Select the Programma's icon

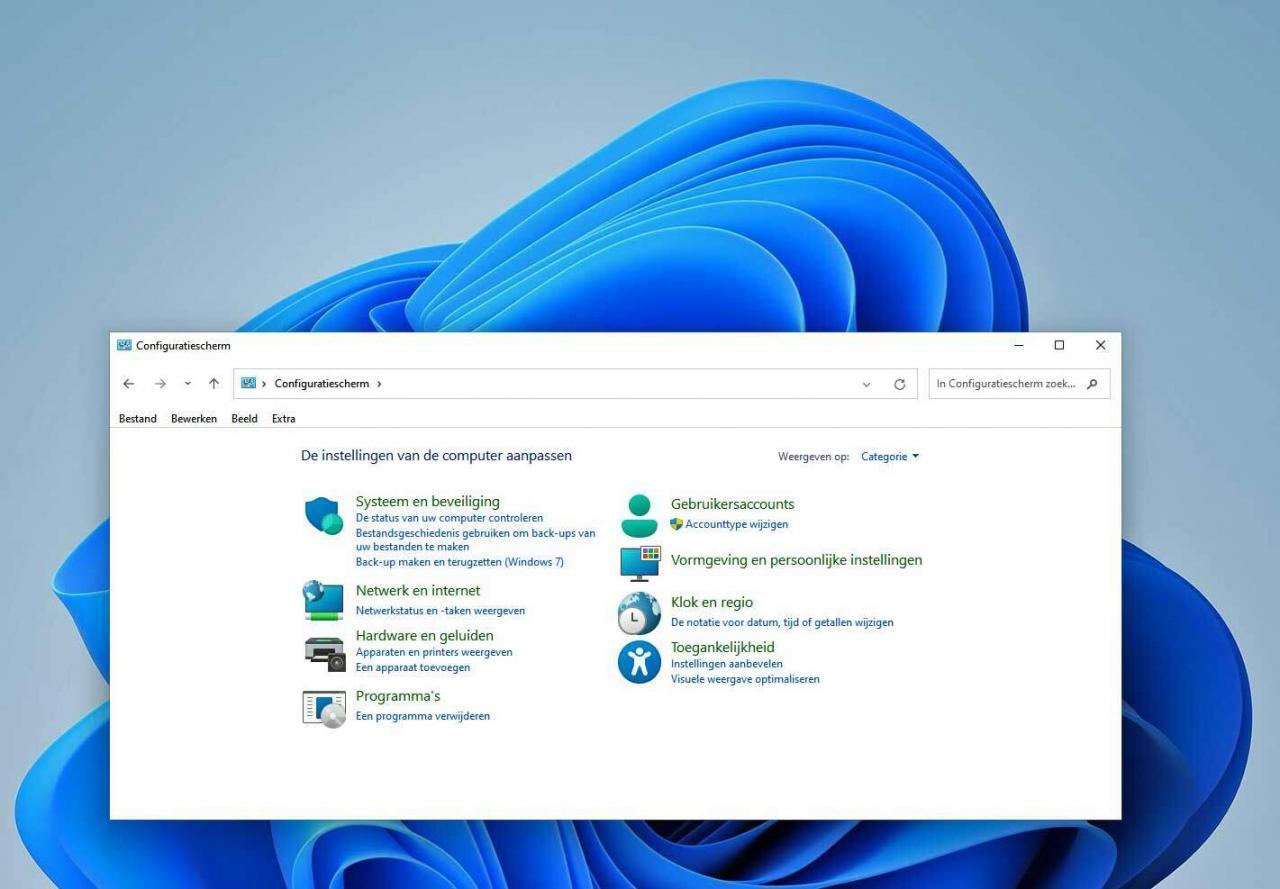point(323,708)
